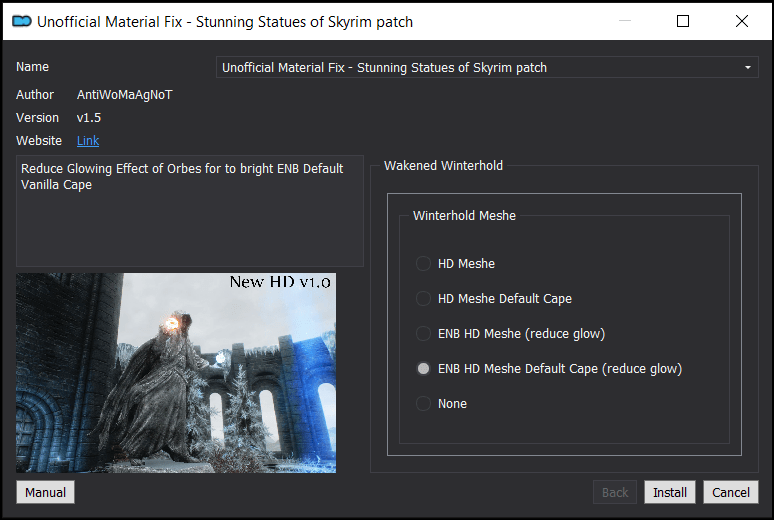The width and height of the screenshot is (774, 520).
Task: Click the Version field label
Action: 38,118
